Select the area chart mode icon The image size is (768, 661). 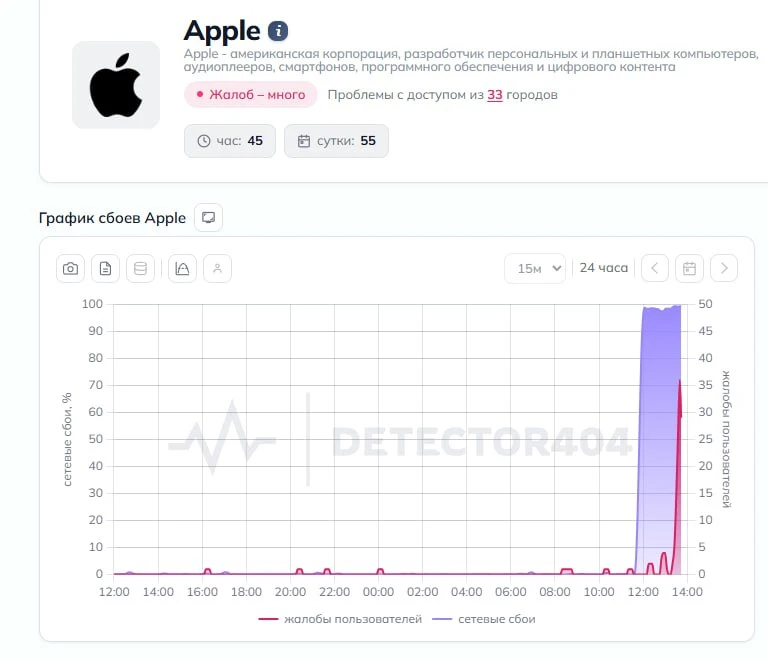182,268
